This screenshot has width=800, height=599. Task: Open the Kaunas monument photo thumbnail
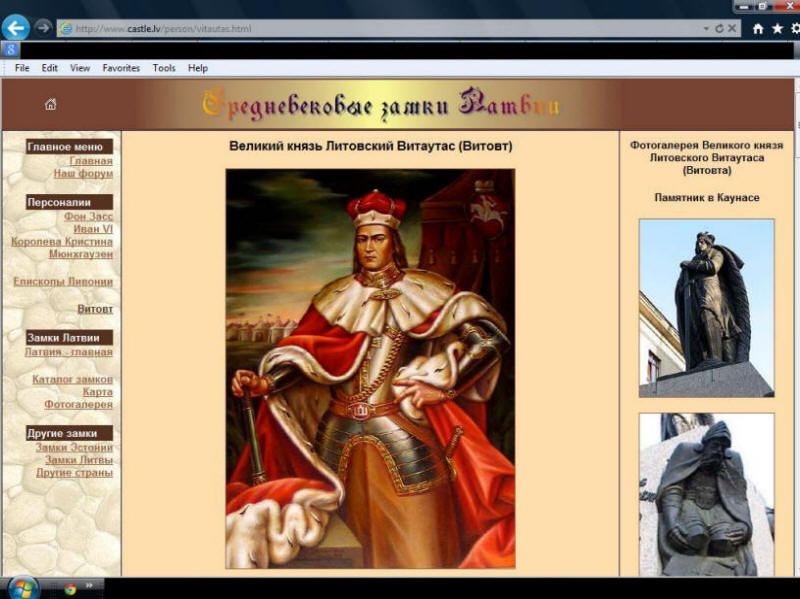coord(707,308)
